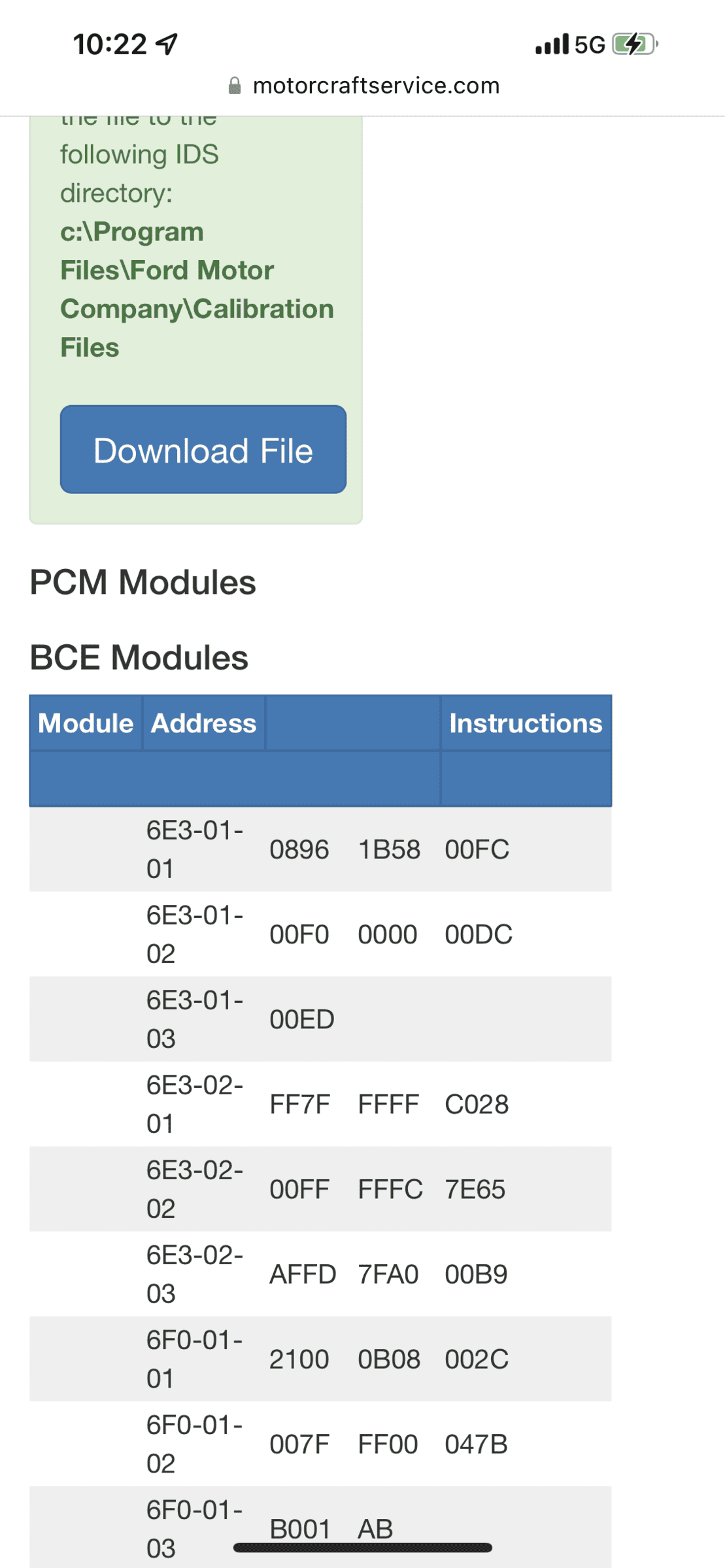Tap the 1B58 value cell
This screenshot has height=1568, width=725.
pos(389,849)
